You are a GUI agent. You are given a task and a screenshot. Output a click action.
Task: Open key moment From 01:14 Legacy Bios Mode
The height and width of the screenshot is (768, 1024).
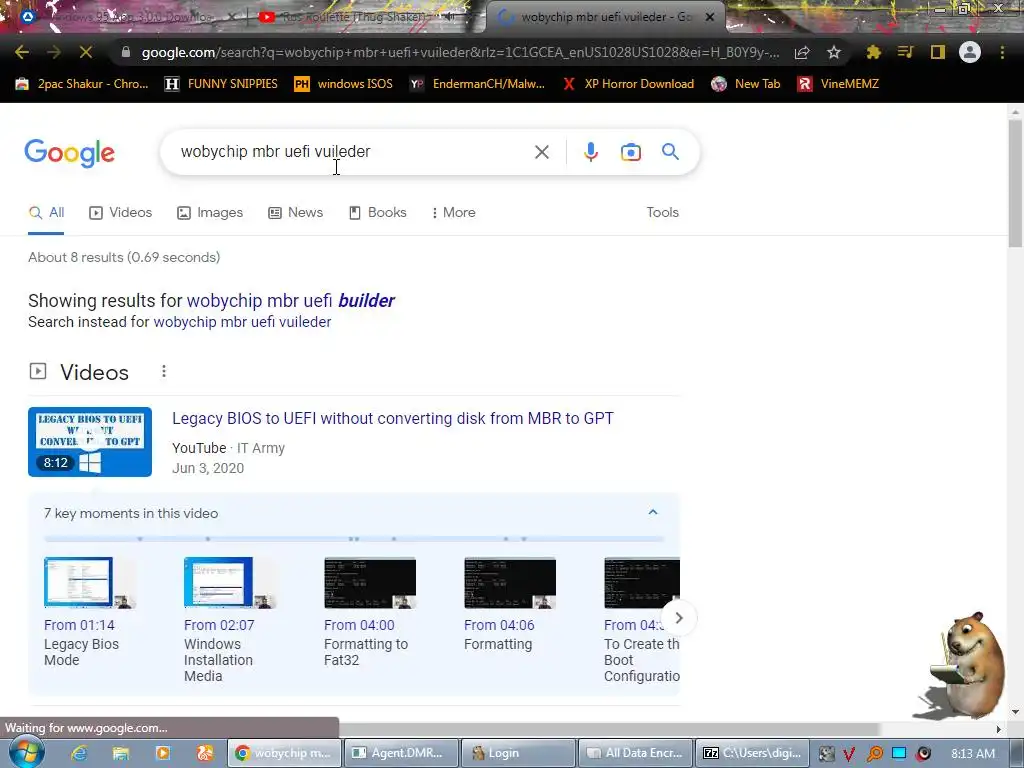(x=89, y=611)
